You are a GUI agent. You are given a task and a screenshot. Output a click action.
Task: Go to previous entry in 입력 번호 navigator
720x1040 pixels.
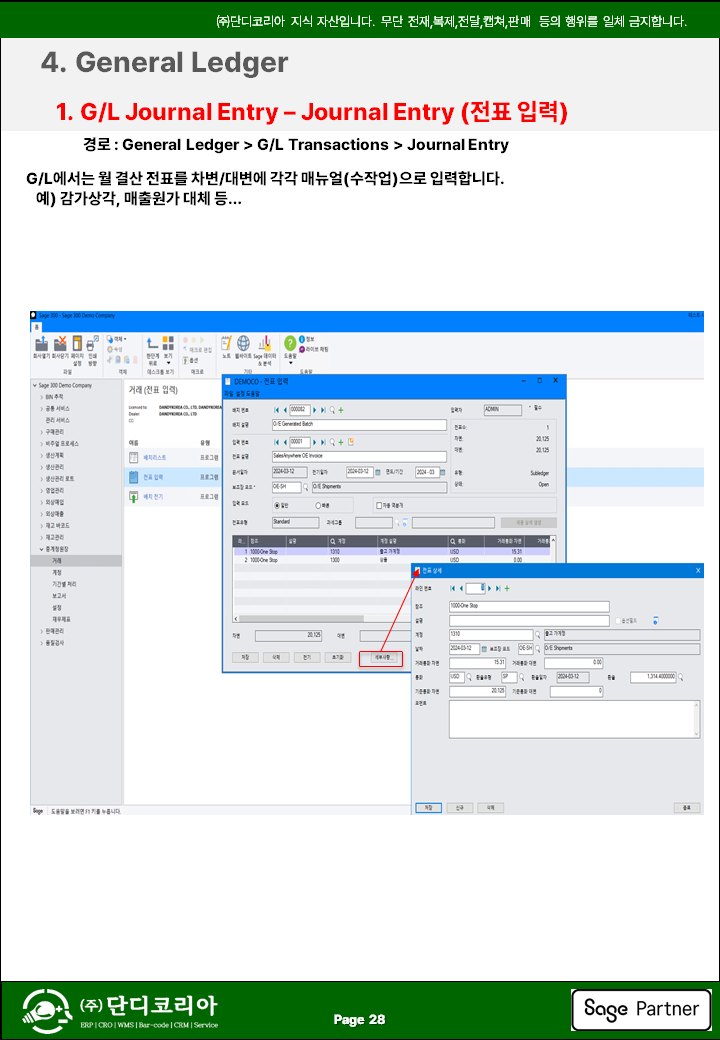point(285,442)
